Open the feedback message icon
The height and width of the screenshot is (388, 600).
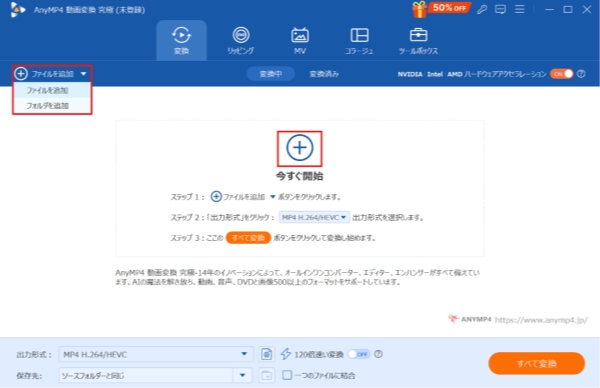point(500,10)
